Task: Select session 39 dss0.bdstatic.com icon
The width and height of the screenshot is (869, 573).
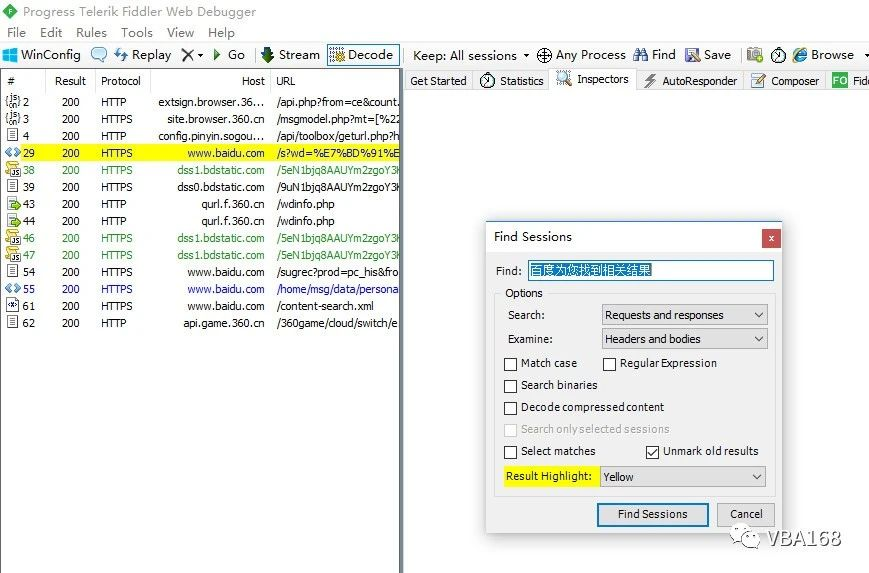Action: 12,186
